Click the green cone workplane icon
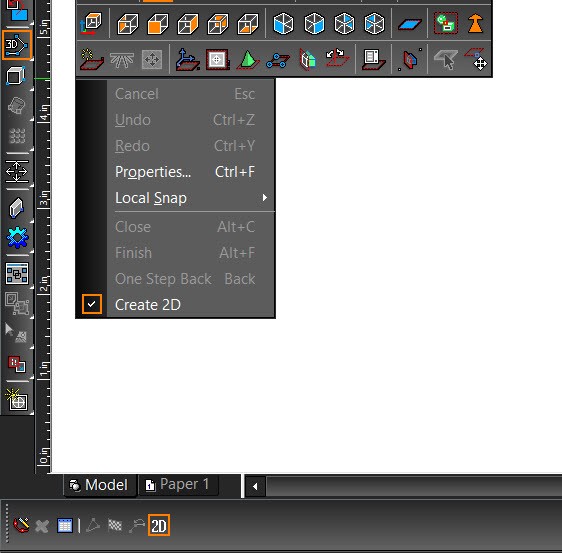The height and width of the screenshot is (553, 562). coord(248,59)
